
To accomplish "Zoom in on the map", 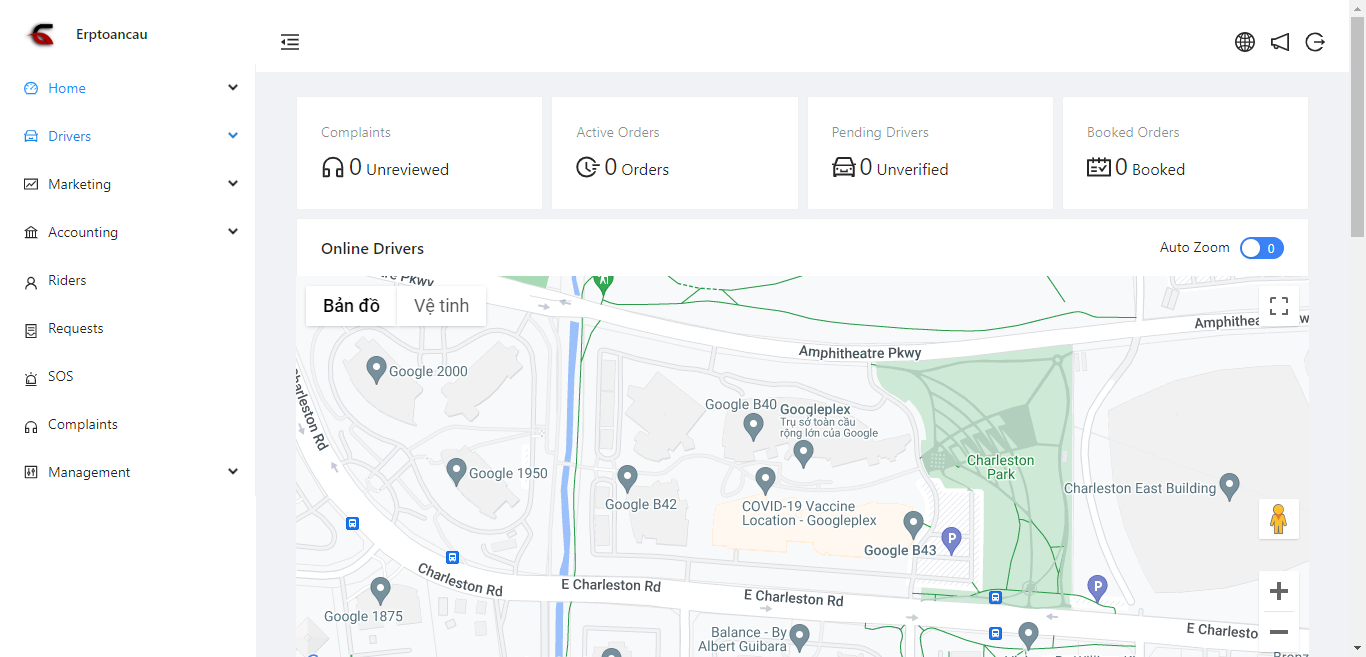I will point(1278,591).
